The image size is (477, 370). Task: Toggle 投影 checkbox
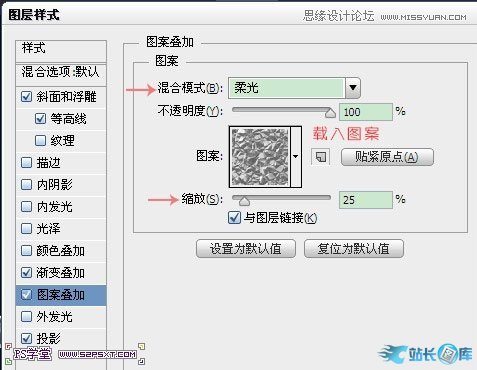26,338
